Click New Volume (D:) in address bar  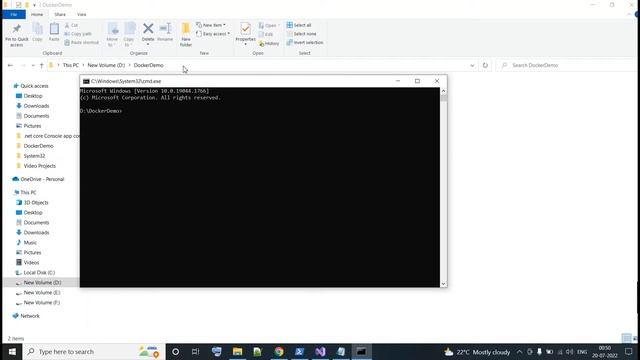(106, 65)
